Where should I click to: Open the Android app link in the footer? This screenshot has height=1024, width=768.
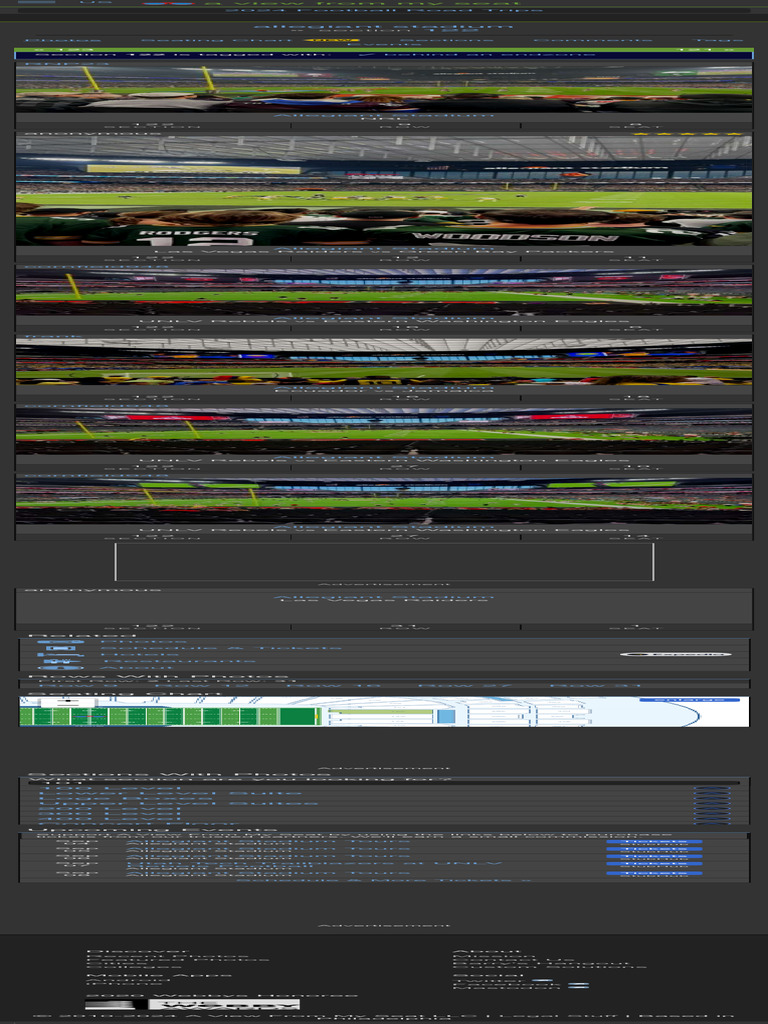[127, 980]
